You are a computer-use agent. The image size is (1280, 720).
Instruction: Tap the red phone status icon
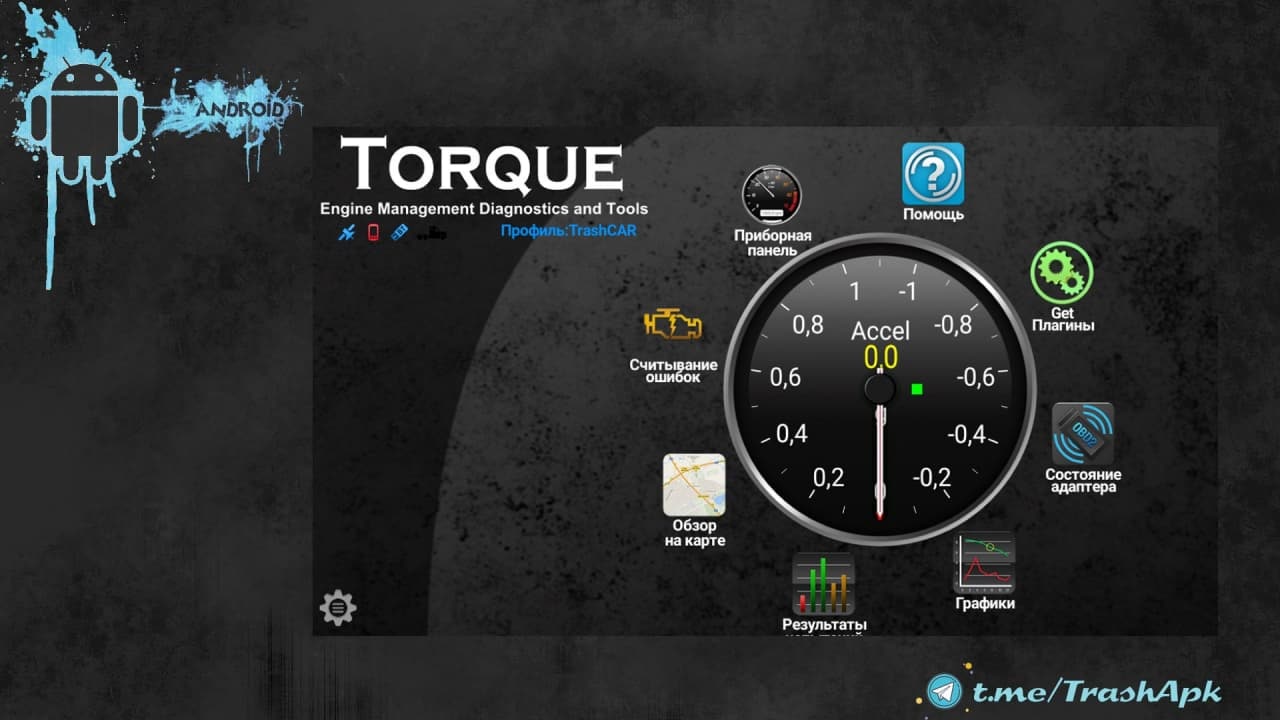point(373,233)
